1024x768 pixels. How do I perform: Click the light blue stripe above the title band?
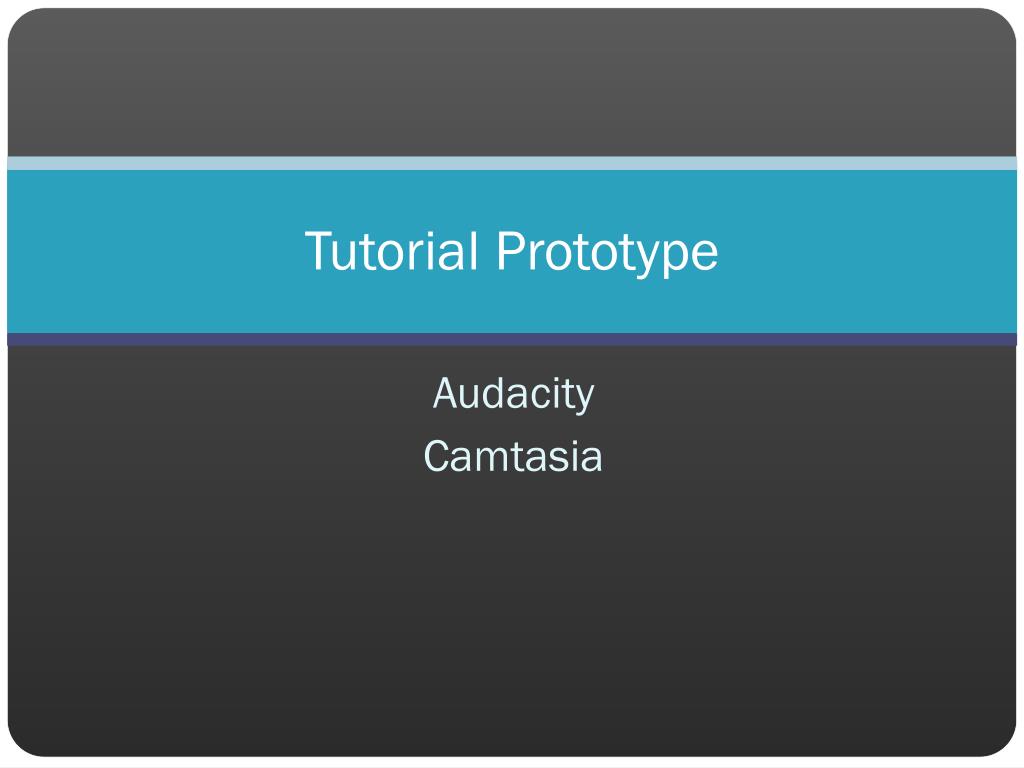[512, 163]
